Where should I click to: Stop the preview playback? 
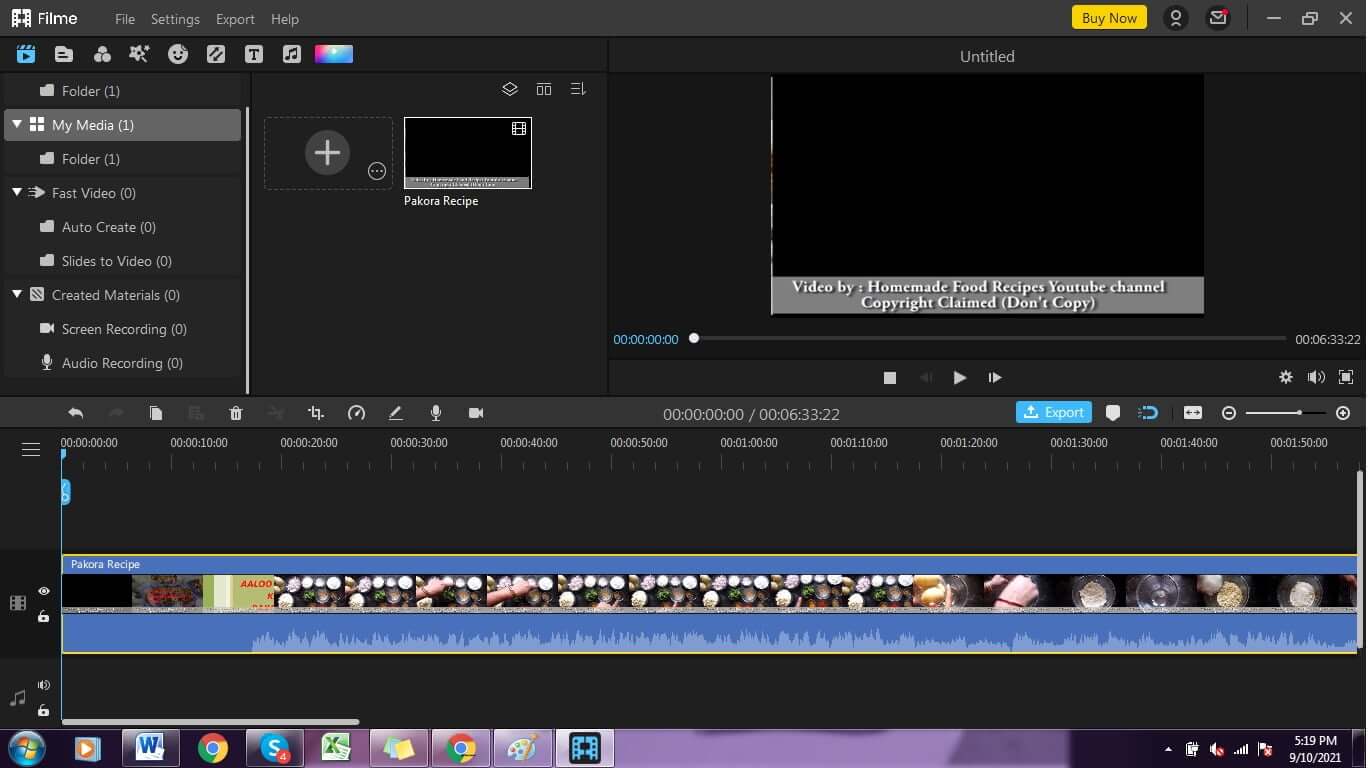(x=890, y=378)
